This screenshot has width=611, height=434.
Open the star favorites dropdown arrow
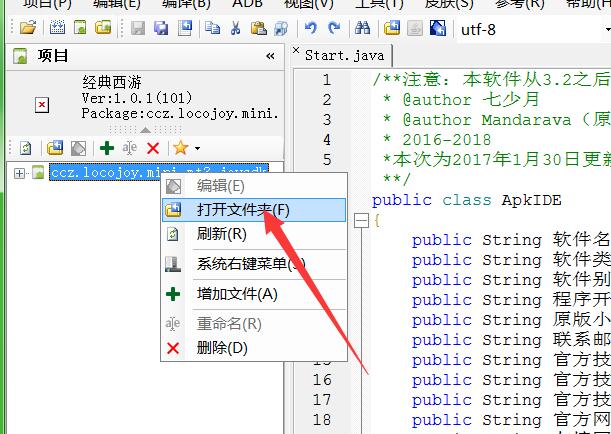point(197,149)
